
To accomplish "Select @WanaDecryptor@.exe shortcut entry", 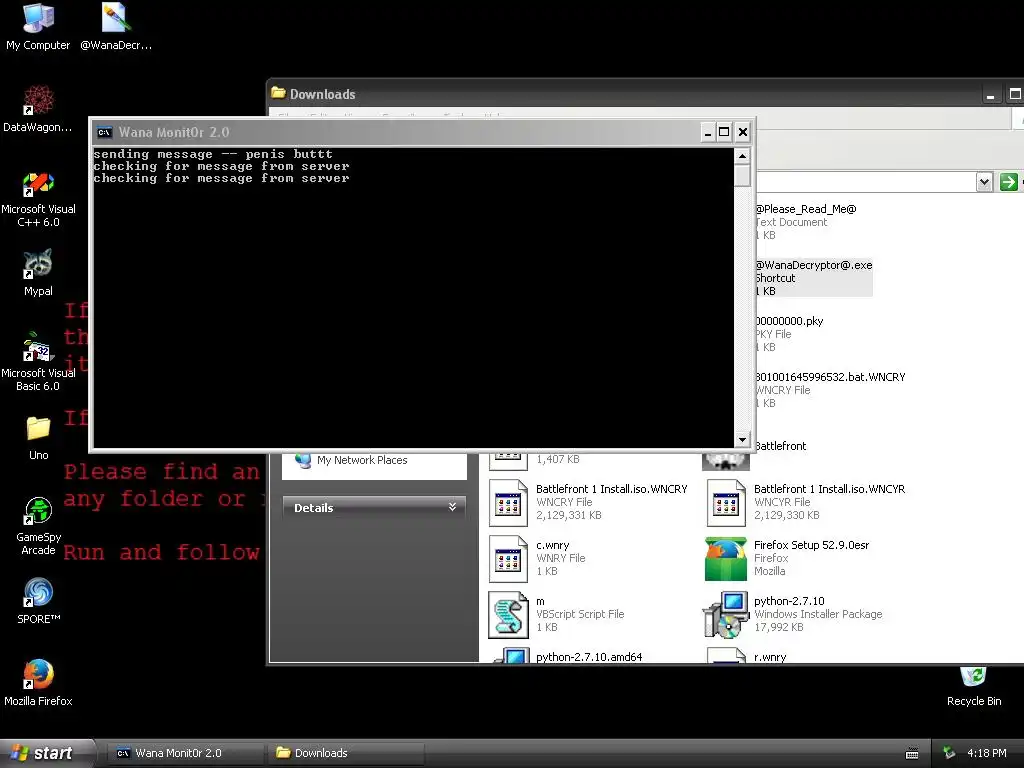I will coord(814,278).
